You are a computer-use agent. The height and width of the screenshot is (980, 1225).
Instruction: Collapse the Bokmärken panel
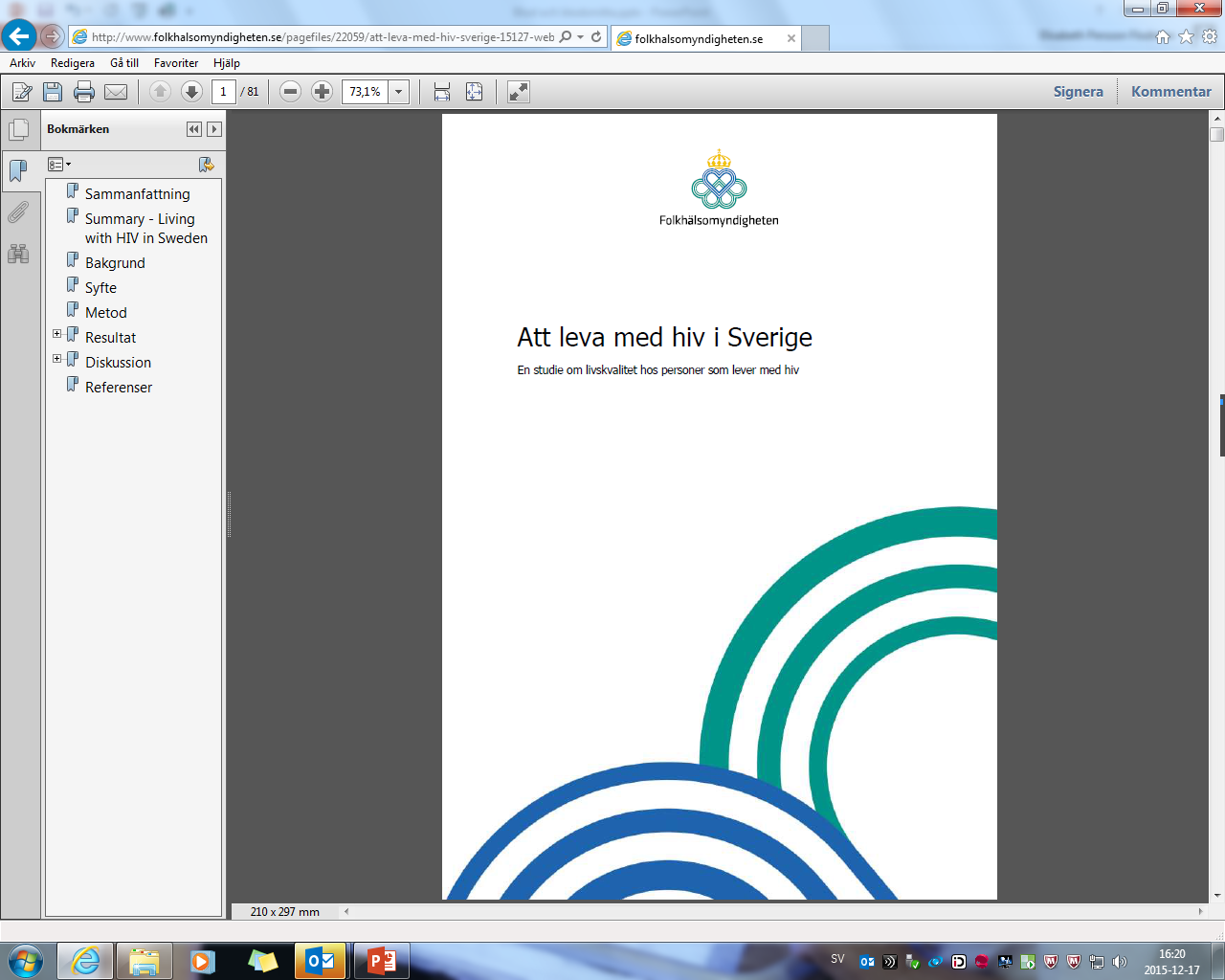(194, 129)
